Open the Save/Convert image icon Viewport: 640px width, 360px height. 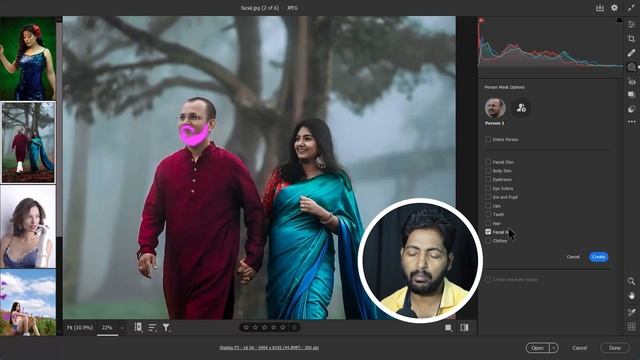[599, 8]
